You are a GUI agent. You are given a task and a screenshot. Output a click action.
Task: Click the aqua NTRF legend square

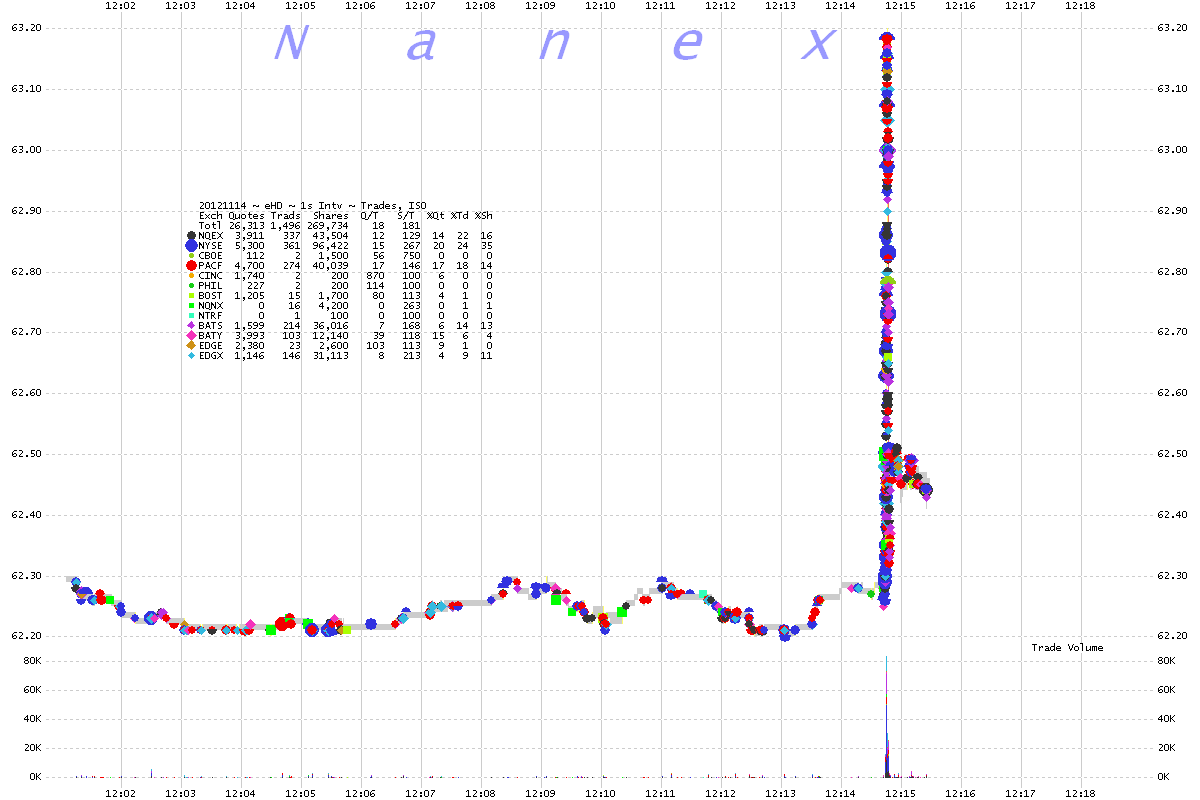tap(191, 316)
